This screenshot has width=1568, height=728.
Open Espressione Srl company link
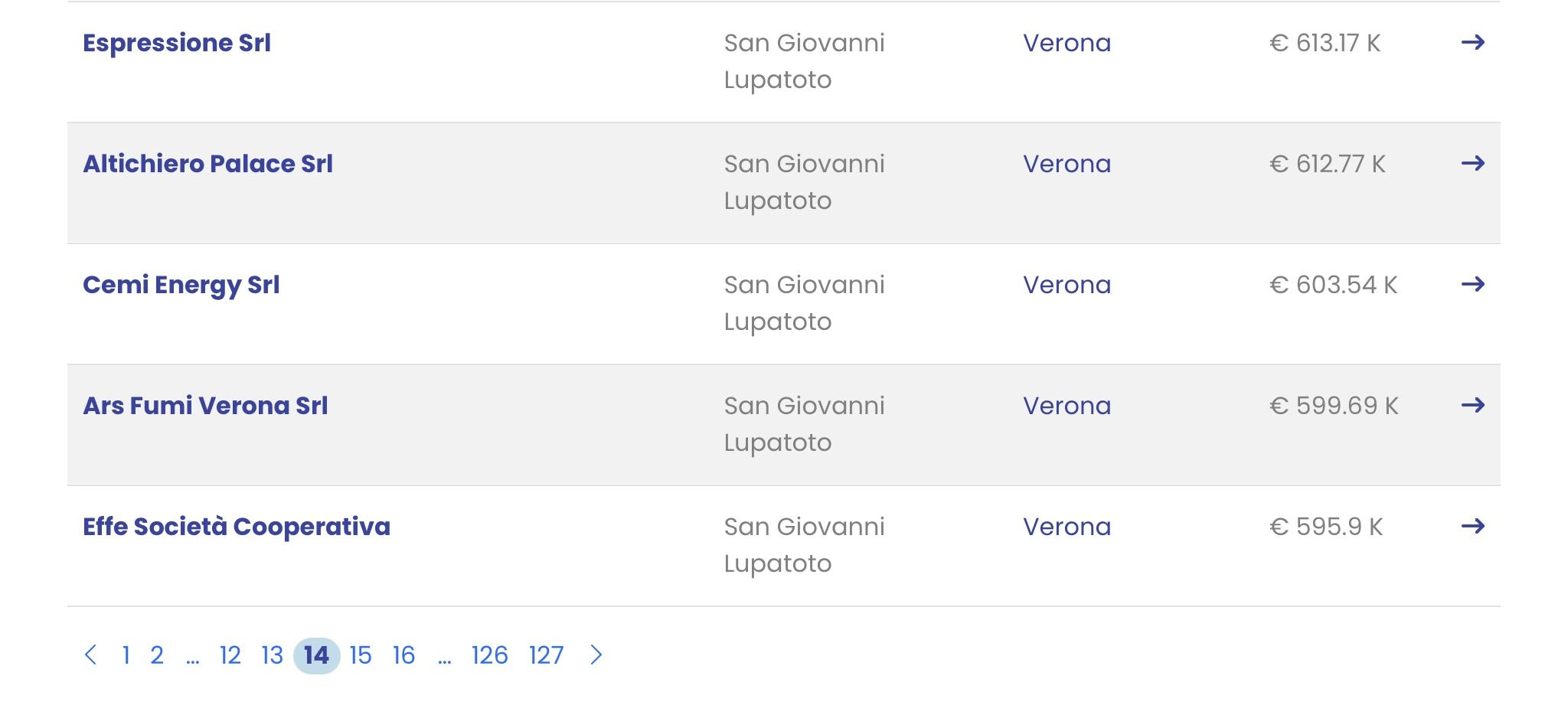[177, 44]
